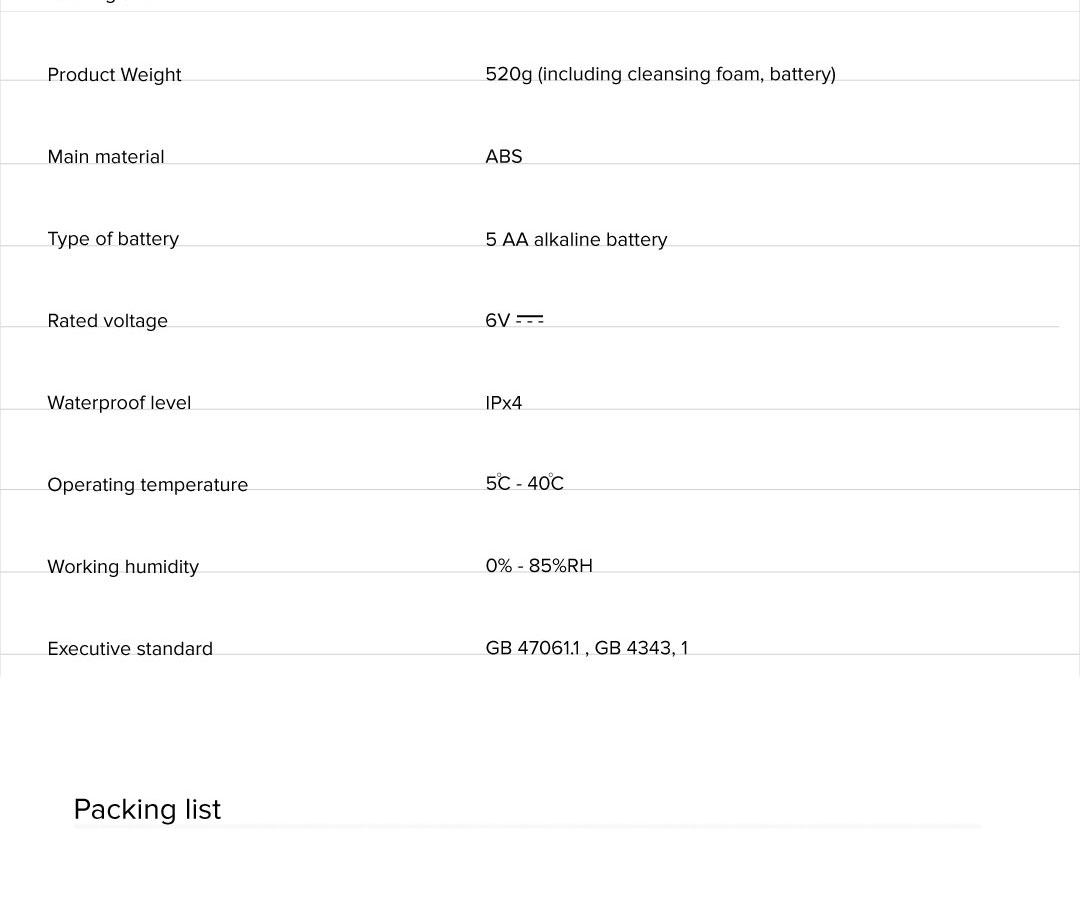Click the 520g weight value text
1080x897 pixels.
click(x=660, y=74)
